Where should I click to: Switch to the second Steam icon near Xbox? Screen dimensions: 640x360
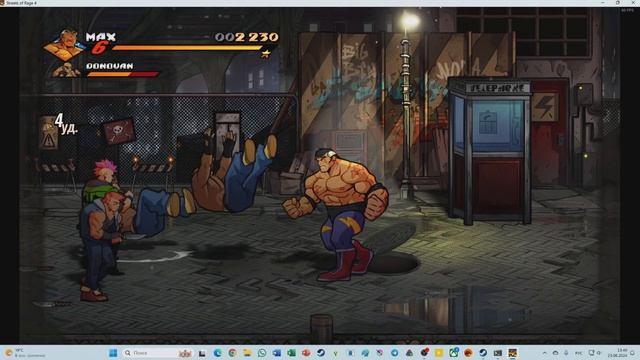tap(482, 353)
